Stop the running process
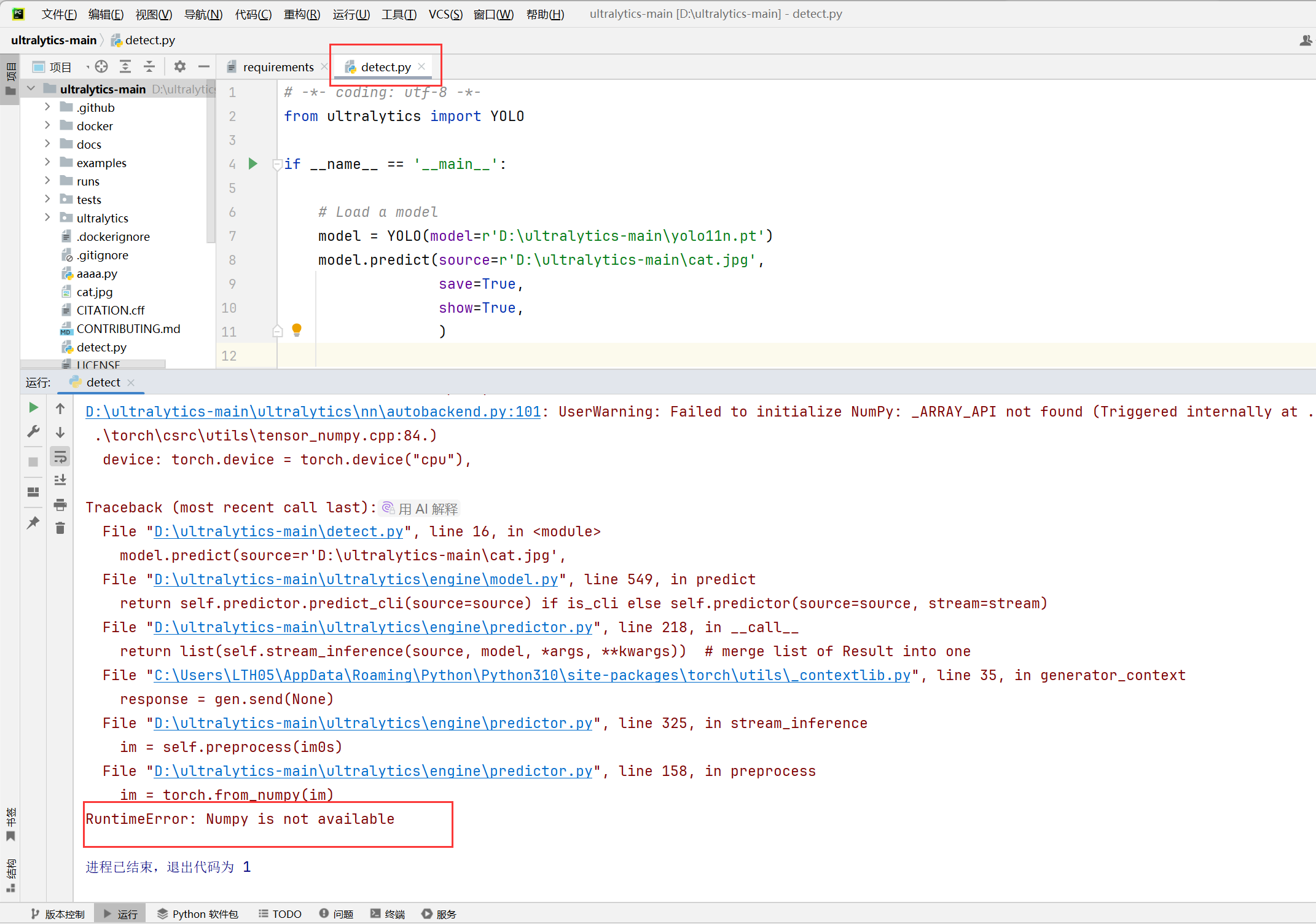 [x=33, y=461]
